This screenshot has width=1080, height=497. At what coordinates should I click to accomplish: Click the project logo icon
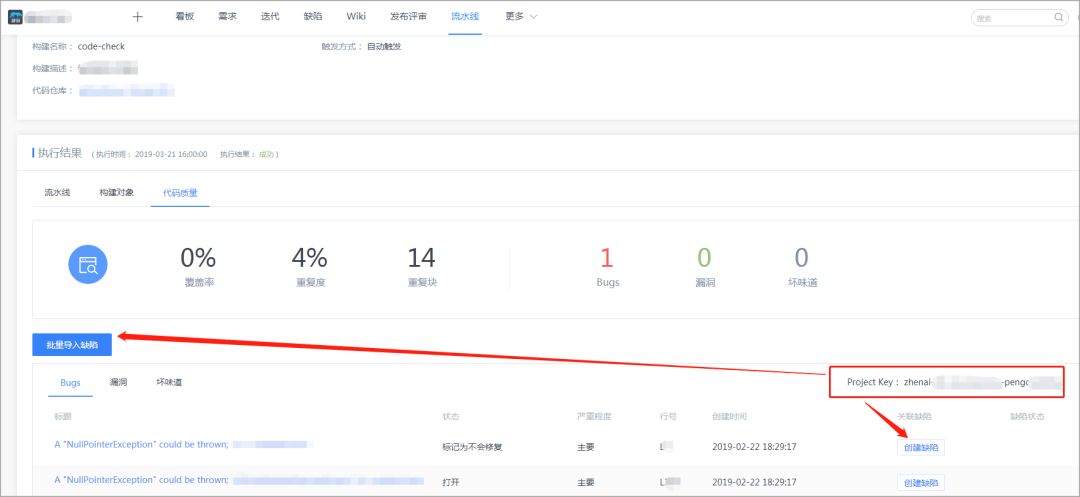pos(16,17)
